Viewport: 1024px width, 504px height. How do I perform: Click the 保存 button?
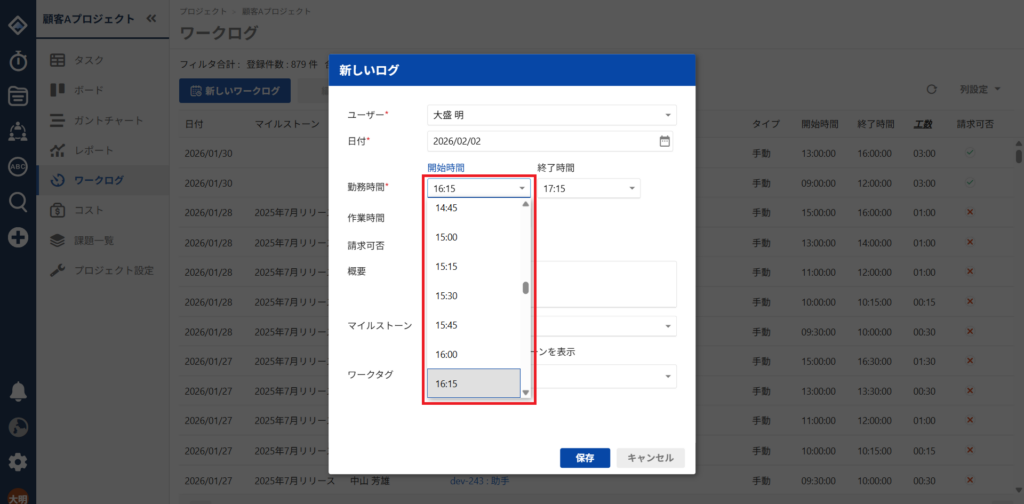[x=585, y=458]
